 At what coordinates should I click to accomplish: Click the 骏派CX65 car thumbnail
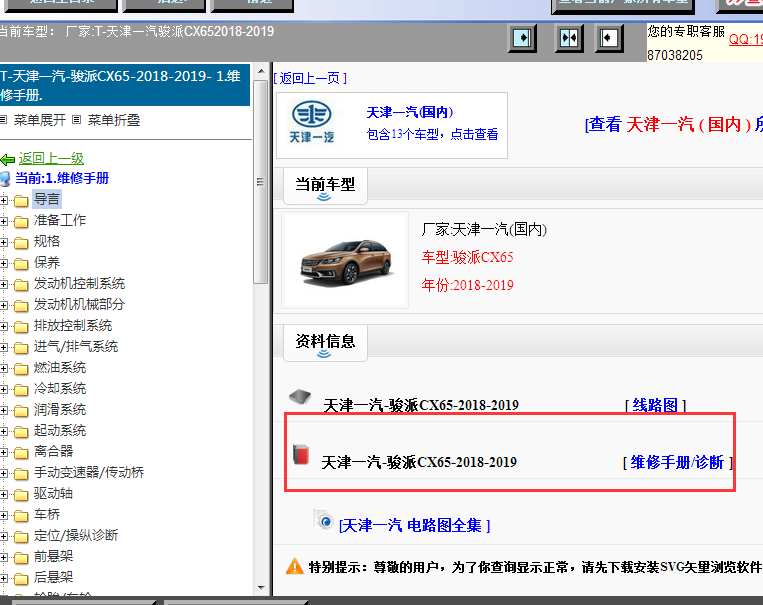tap(345, 260)
